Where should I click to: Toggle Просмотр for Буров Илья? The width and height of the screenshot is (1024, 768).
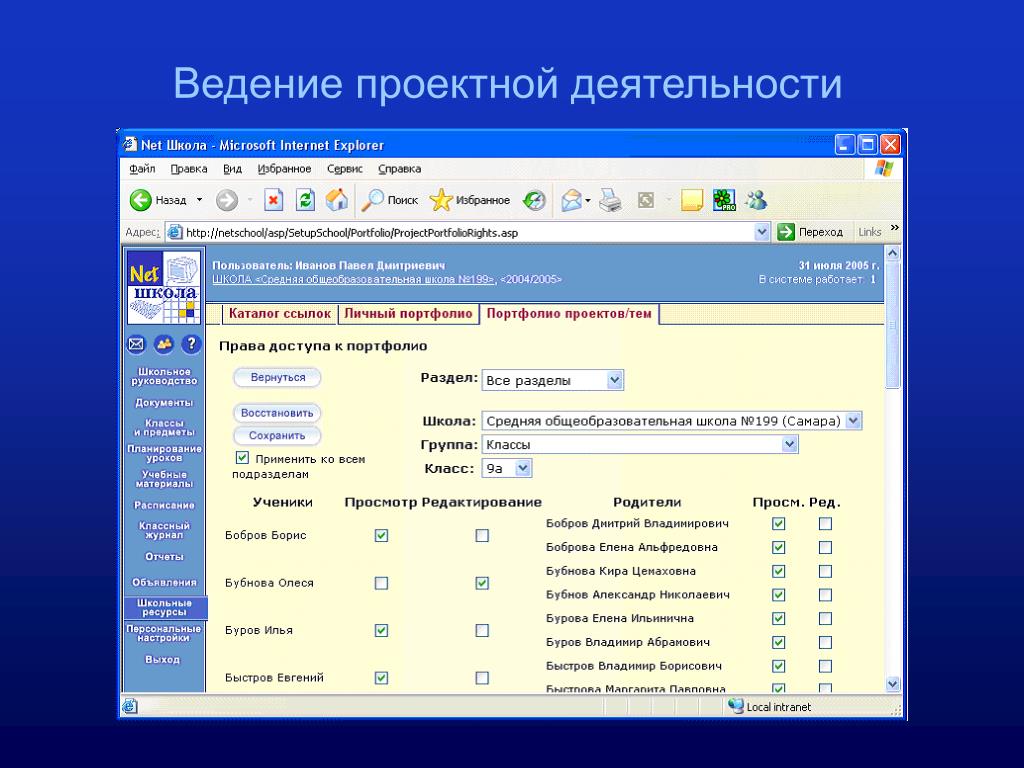[x=381, y=631]
